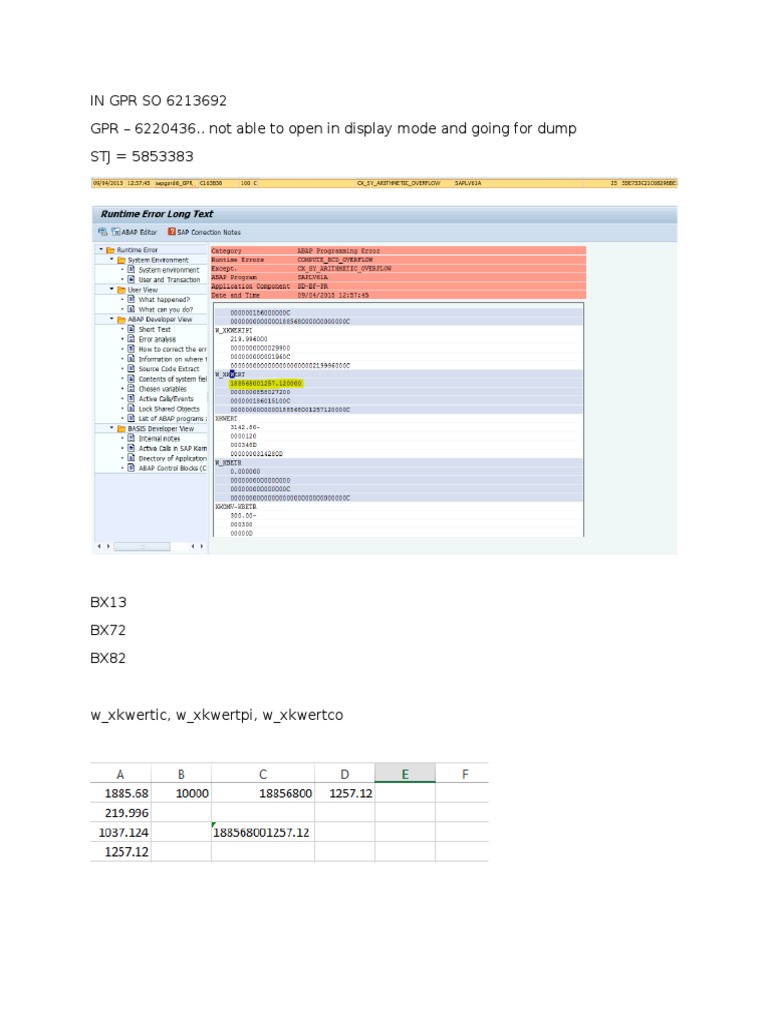Select the highlighted value 188568001257.120000
Screen dimensions: 768x1024
[266, 383]
